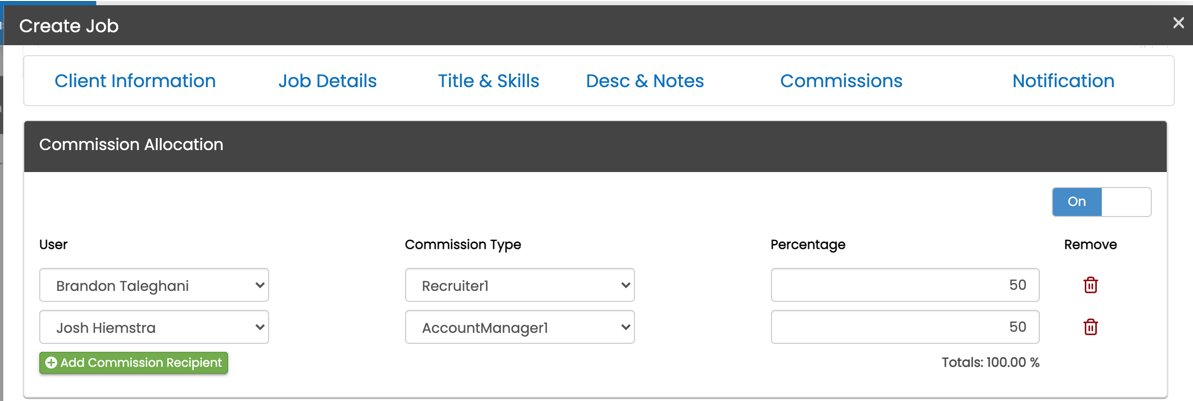The width and height of the screenshot is (1193, 401).
Task: Switch to the Client Information tab
Action: (x=135, y=81)
